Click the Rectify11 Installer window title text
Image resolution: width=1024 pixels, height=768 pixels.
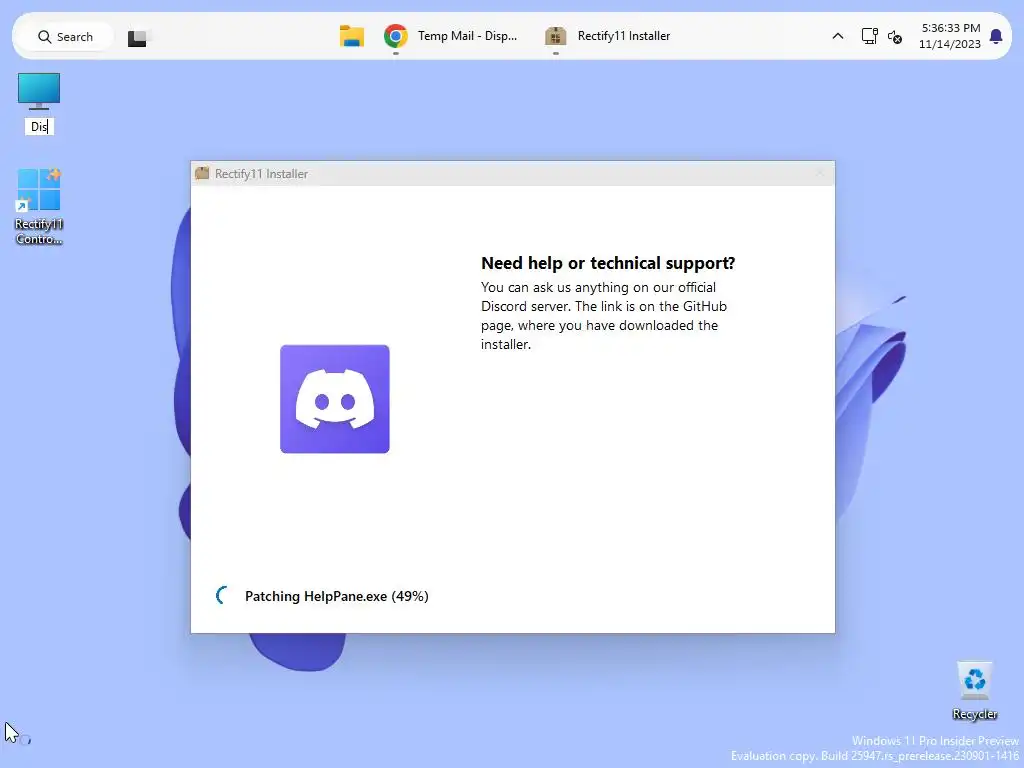261,174
